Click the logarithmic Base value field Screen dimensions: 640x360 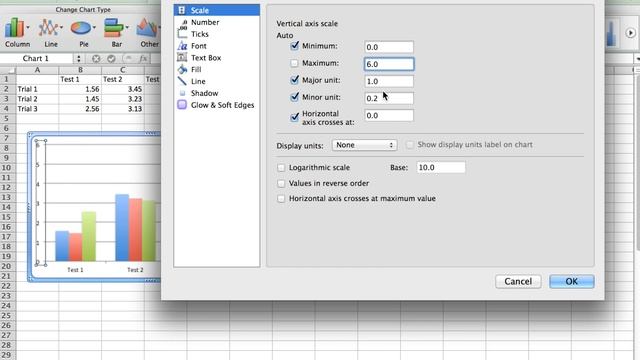click(x=440, y=167)
